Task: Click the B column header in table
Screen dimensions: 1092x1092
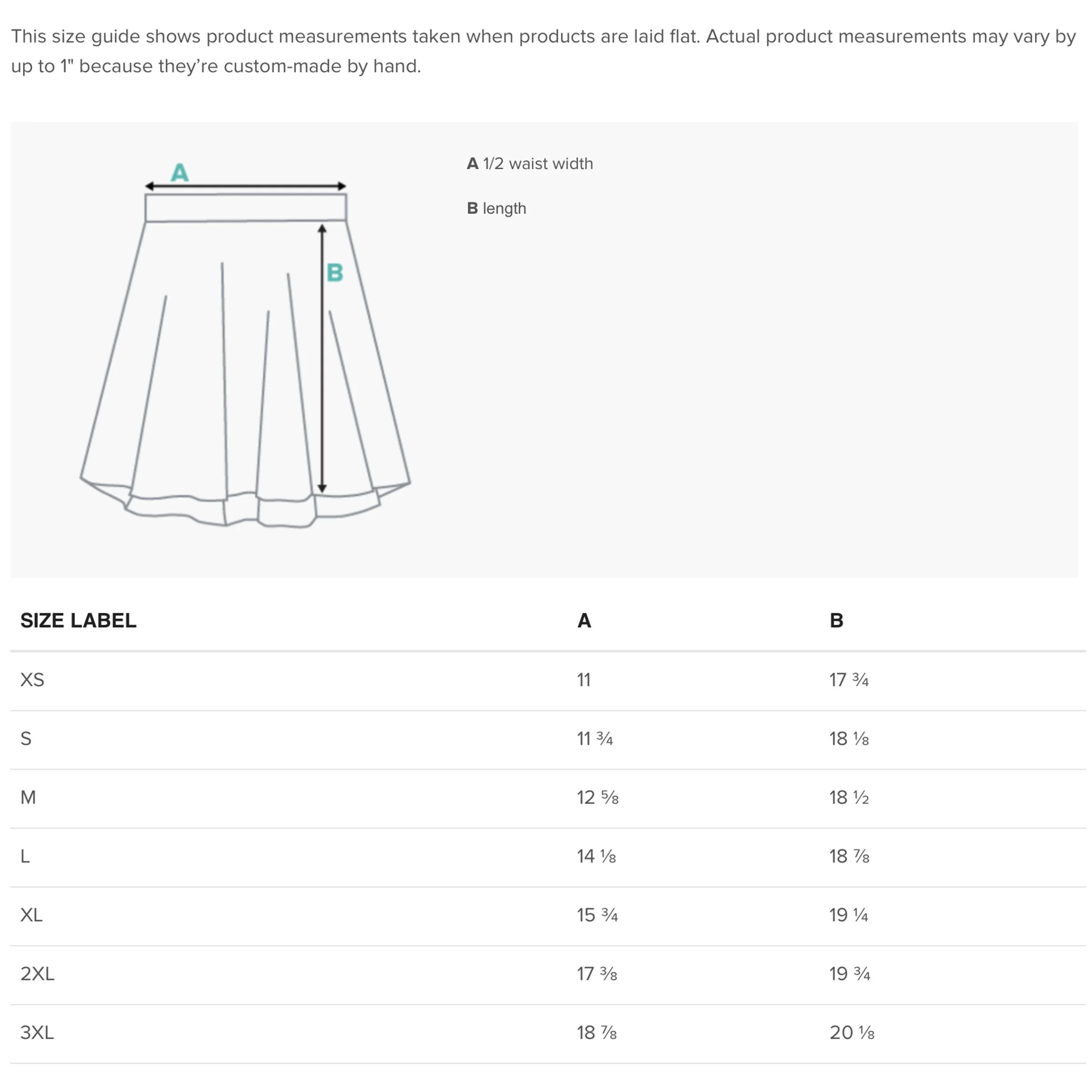Action: click(836, 621)
